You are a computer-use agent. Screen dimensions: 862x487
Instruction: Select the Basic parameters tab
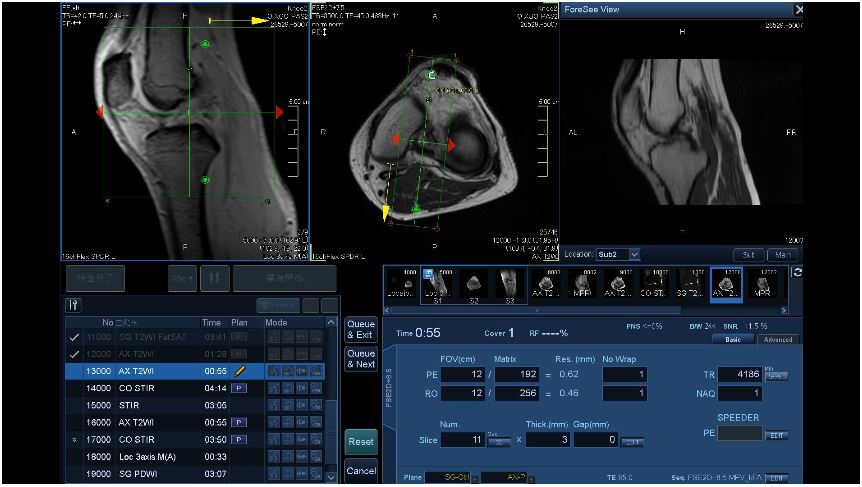pos(732,339)
